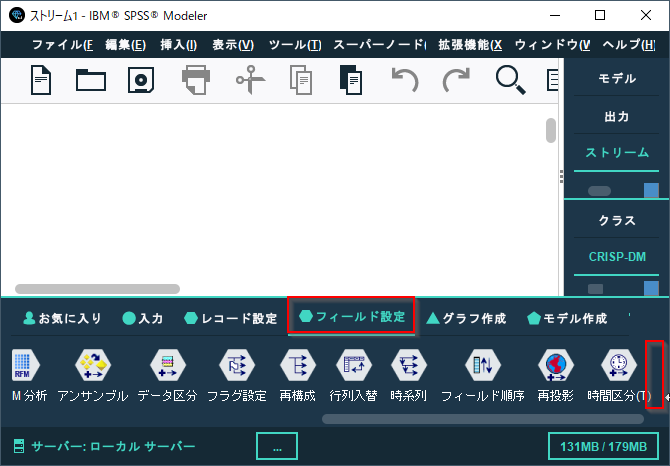
Task: Open the クラス project tab
Action: click(x=617, y=220)
